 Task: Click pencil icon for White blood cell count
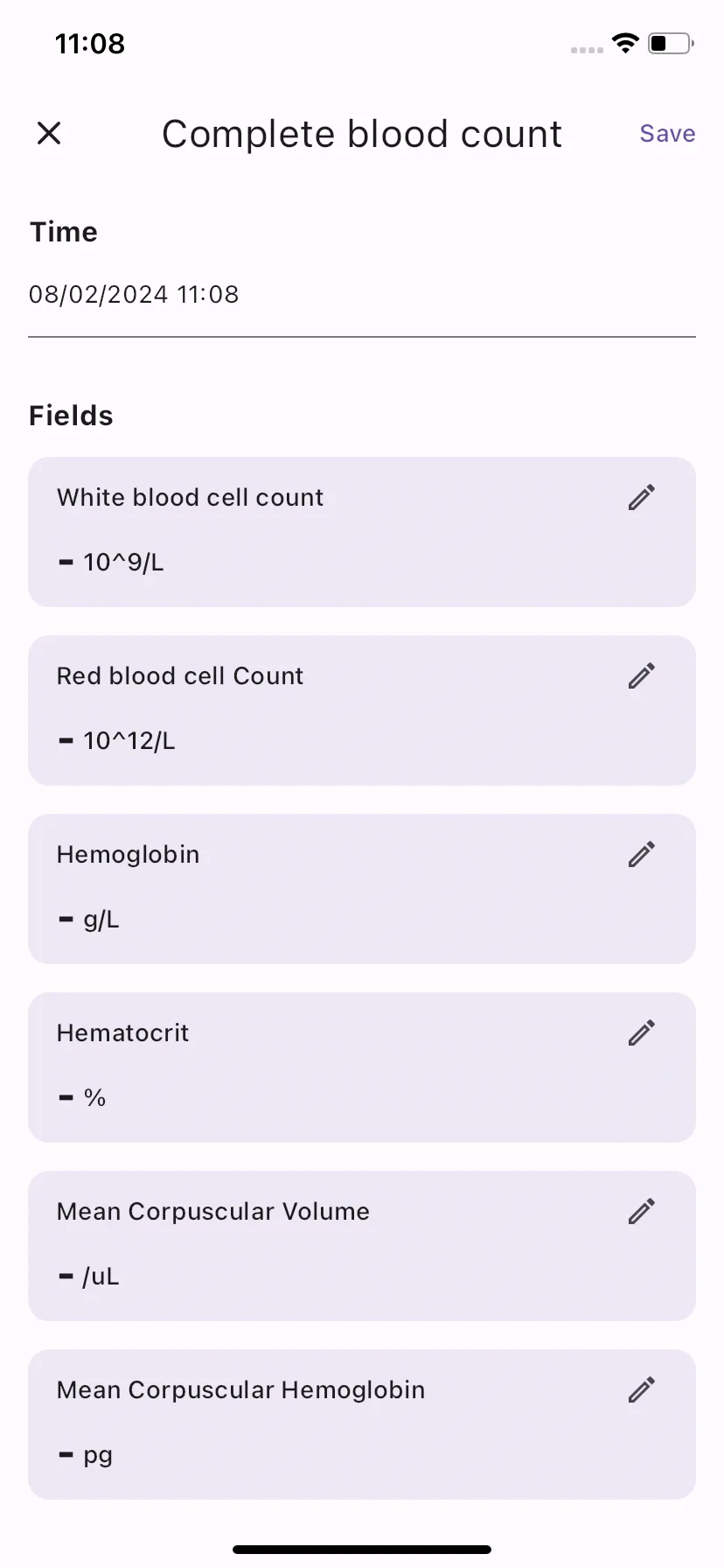(641, 498)
